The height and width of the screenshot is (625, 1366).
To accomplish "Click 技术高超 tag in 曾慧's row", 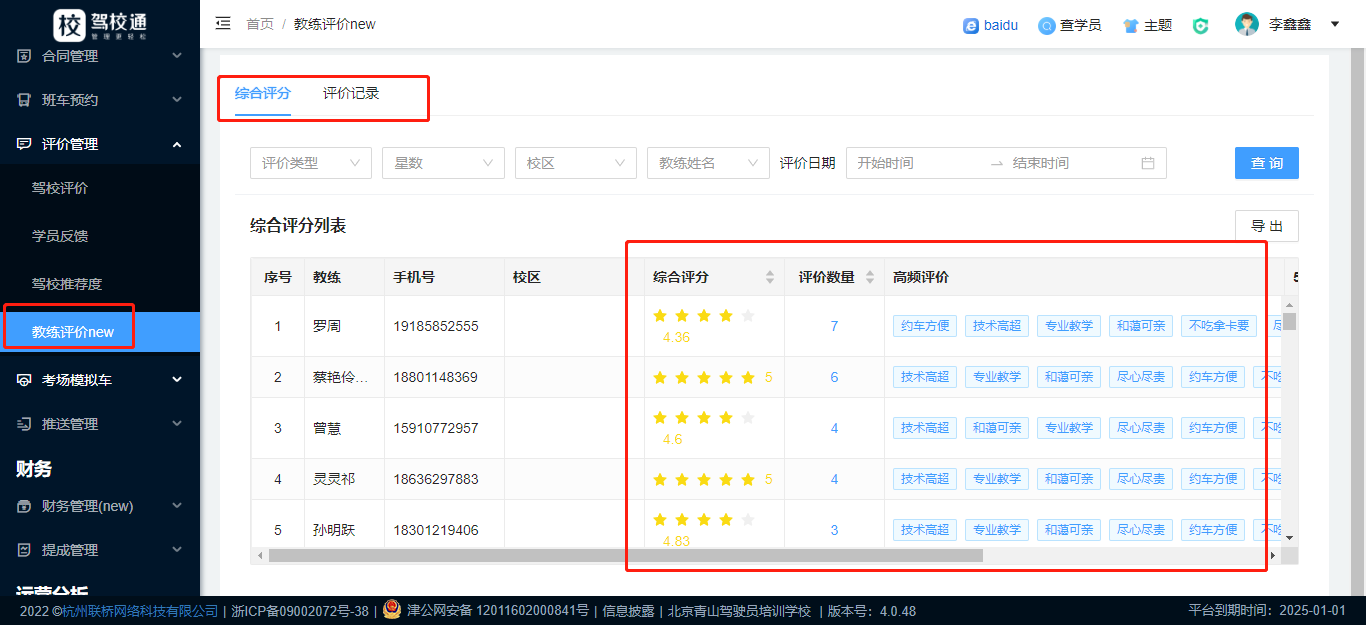I will [925, 428].
